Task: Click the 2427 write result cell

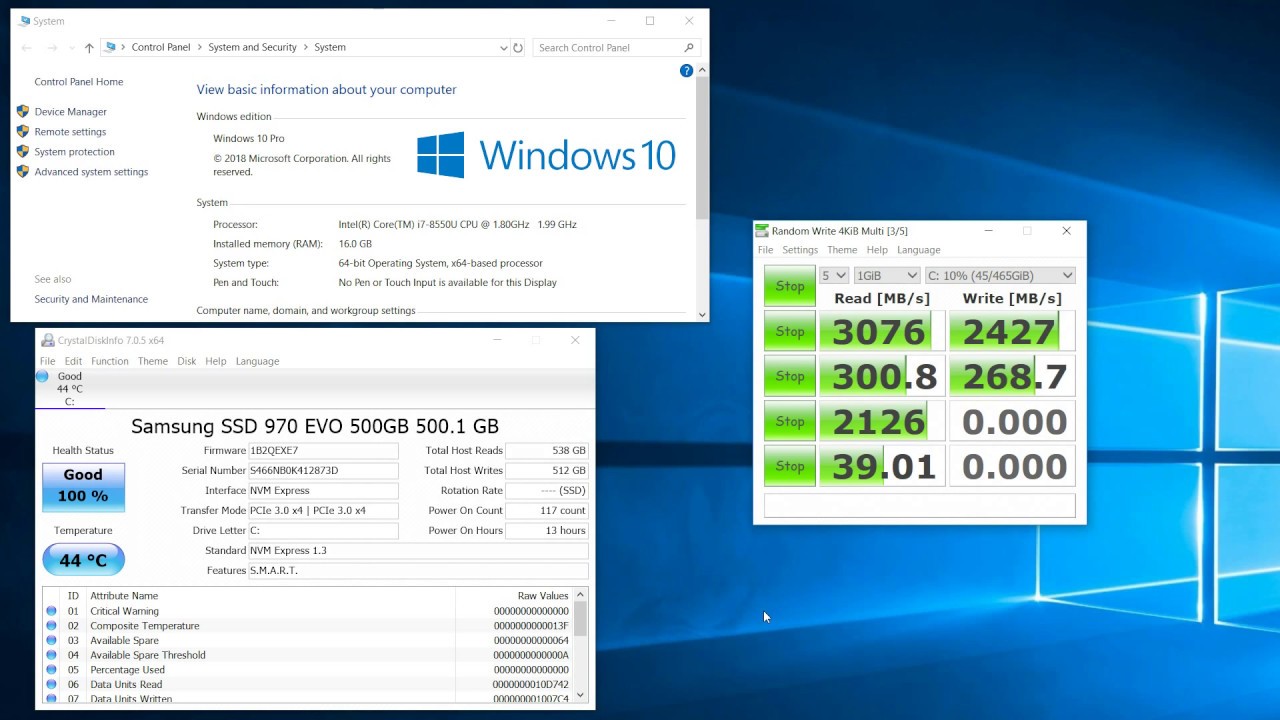Action: (x=1012, y=331)
